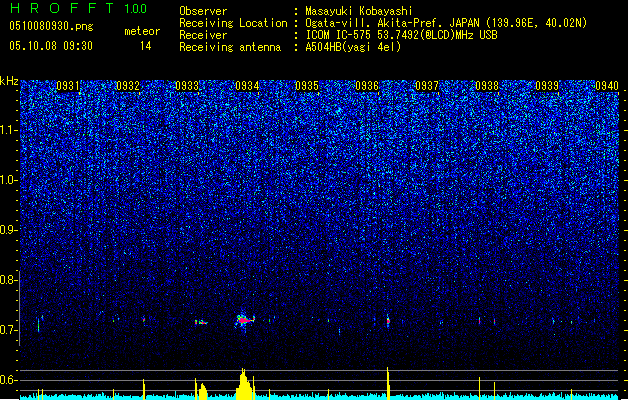Viewport: 629px width, 400px height.
Task: Click the large meteor echo at 0934
Action: pyautogui.click(x=244, y=320)
